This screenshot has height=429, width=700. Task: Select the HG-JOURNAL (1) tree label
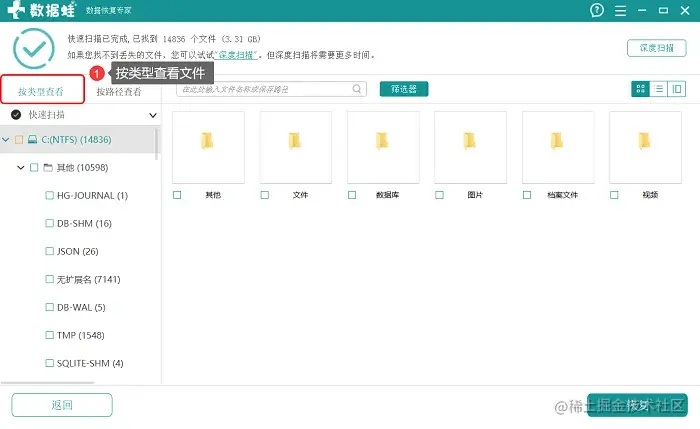point(92,196)
